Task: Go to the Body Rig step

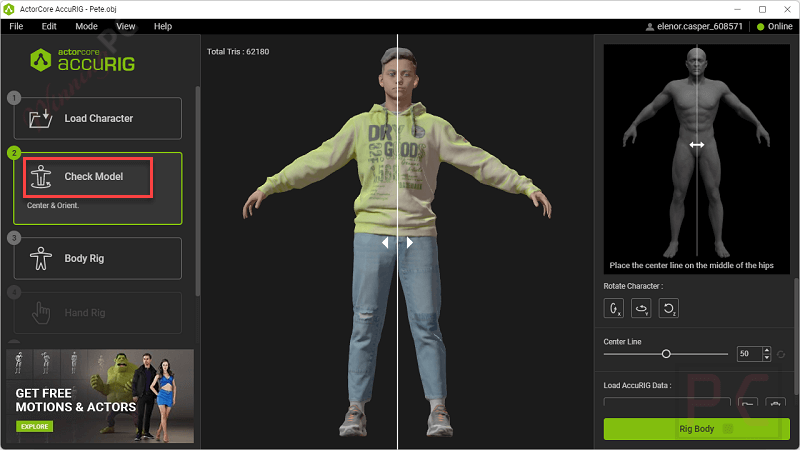Action: [x=97, y=258]
